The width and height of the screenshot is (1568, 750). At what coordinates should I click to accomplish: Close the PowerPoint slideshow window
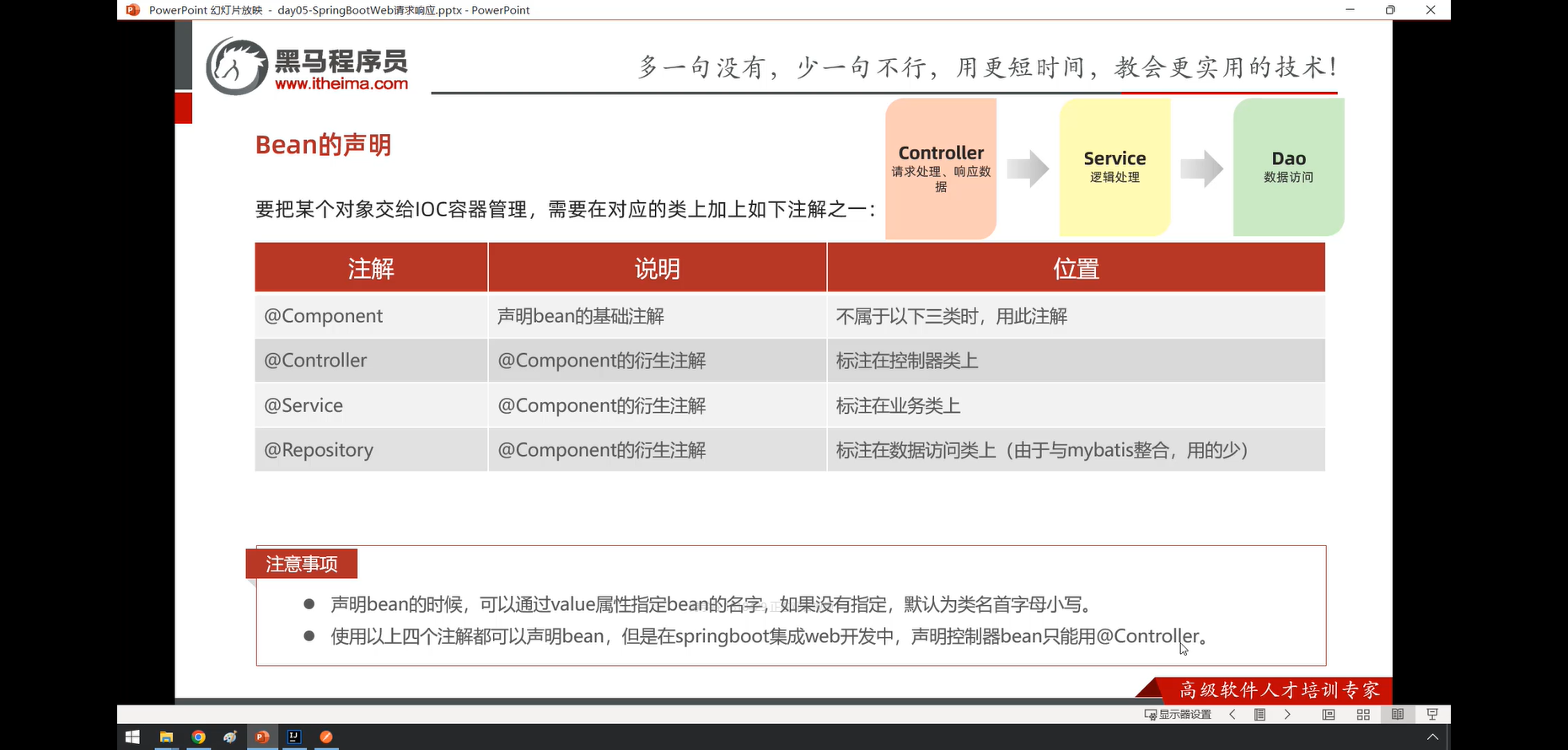pyautogui.click(x=1431, y=10)
